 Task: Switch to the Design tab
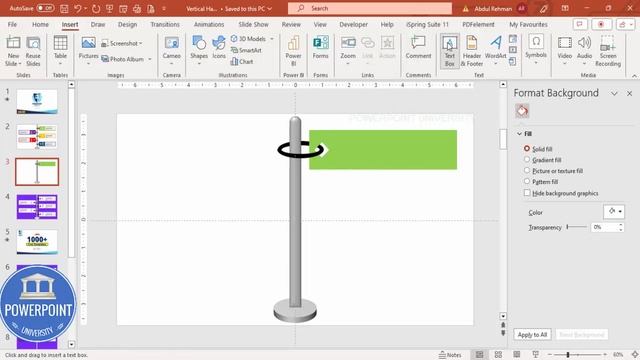pos(127,24)
